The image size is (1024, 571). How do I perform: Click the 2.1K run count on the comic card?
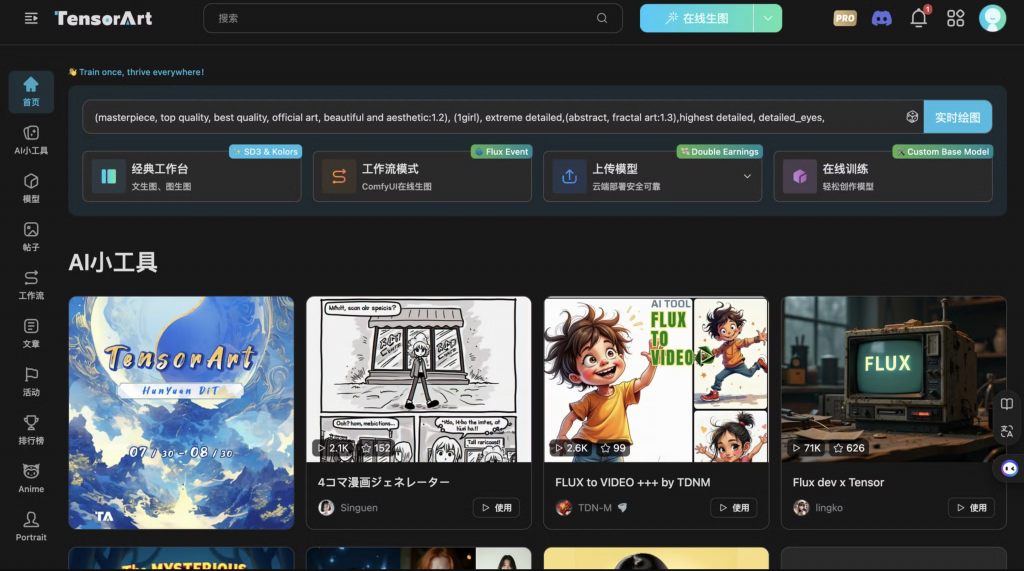tap(334, 448)
